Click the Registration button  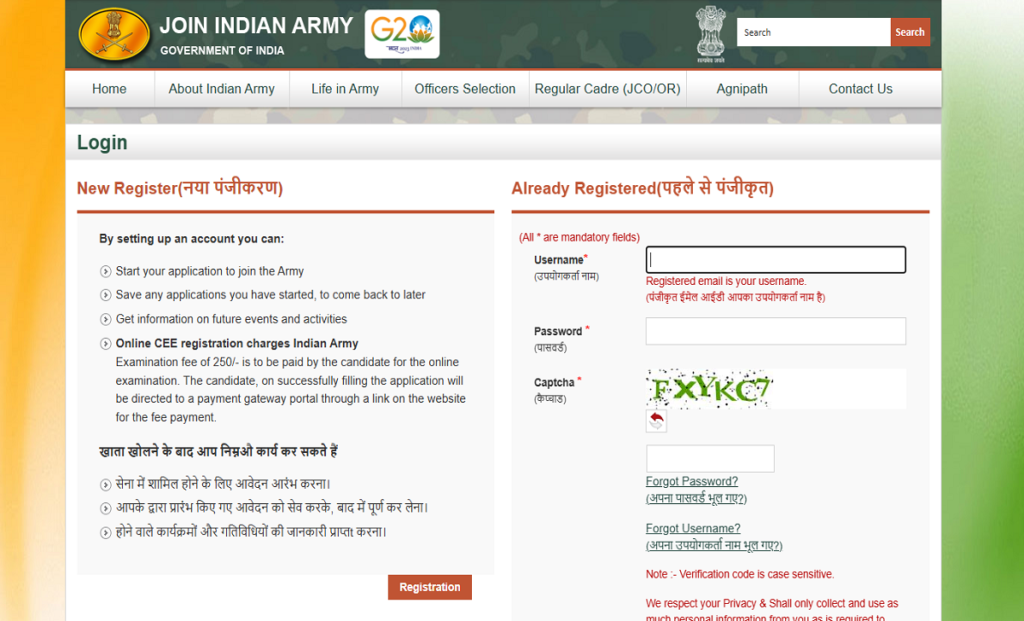[x=430, y=587]
